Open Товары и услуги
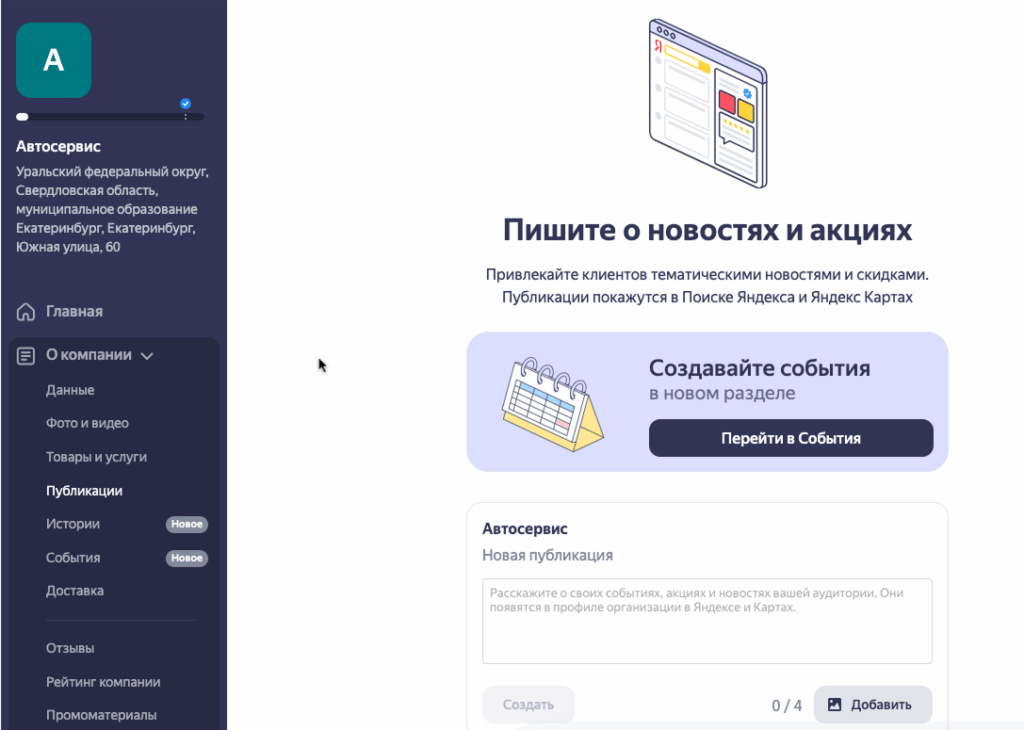Viewport: 1024px width, 730px height. point(96,457)
